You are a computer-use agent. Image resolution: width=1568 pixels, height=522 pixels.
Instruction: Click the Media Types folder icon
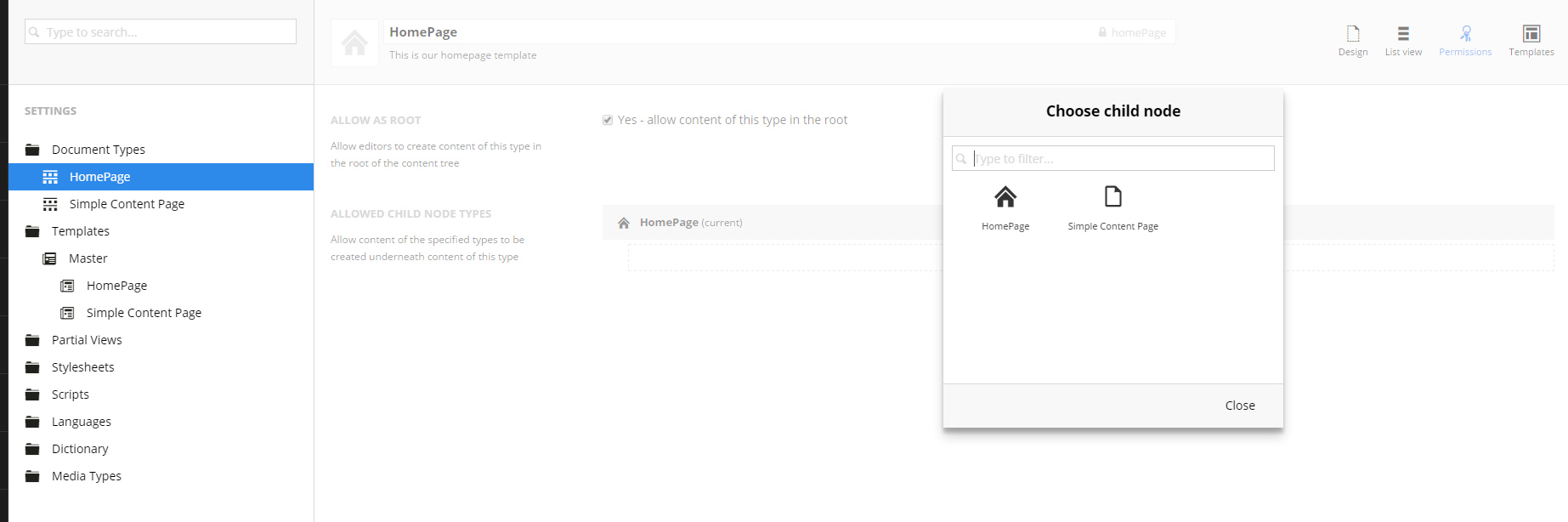[32, 476]
